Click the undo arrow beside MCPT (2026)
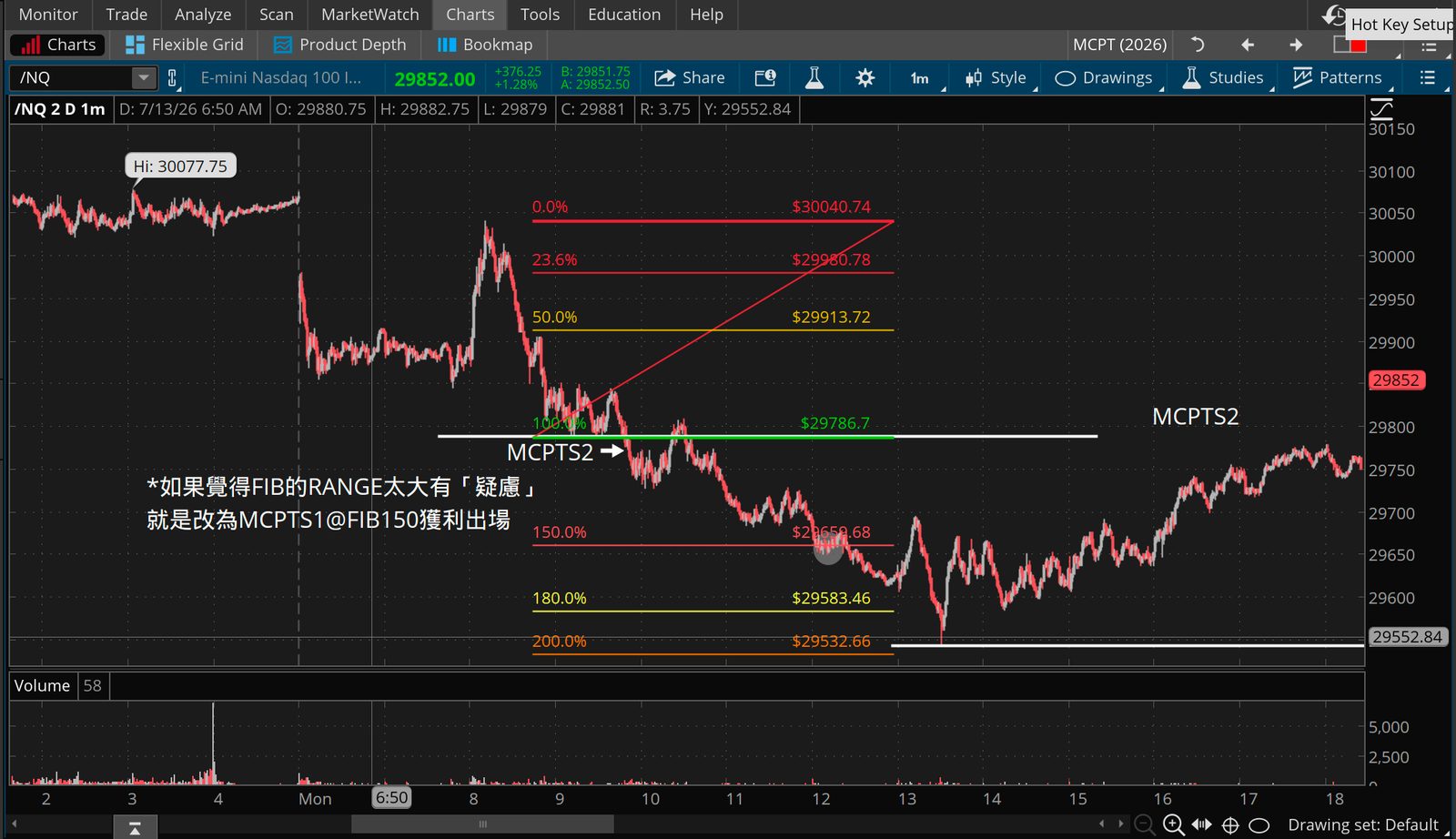Screen dimensions: 1456x839 point(1198,45)
